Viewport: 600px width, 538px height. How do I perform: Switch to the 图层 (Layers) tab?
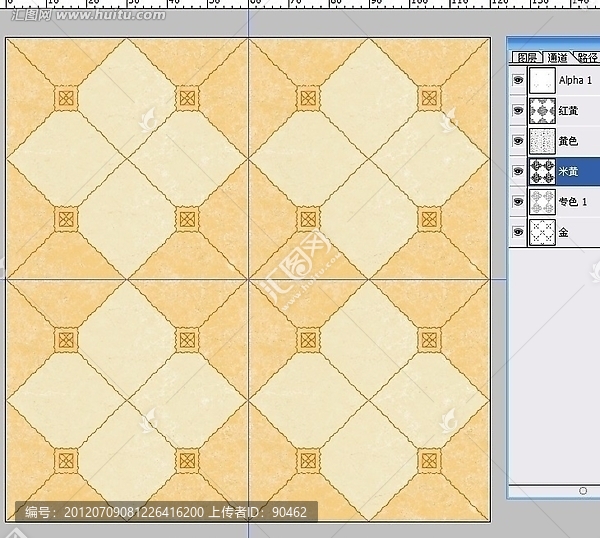[x=527, y=57]
